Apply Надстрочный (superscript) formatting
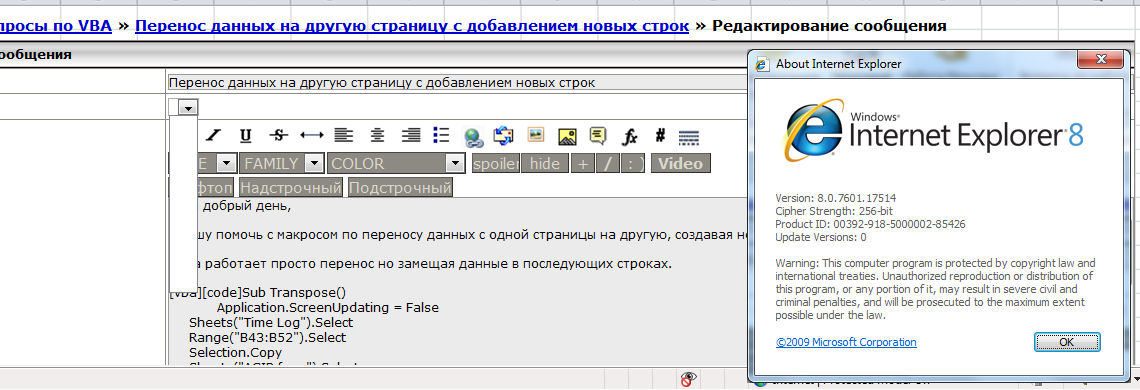Image resolution: width=1140 pixels, height=390 pixels. [291, 188]
